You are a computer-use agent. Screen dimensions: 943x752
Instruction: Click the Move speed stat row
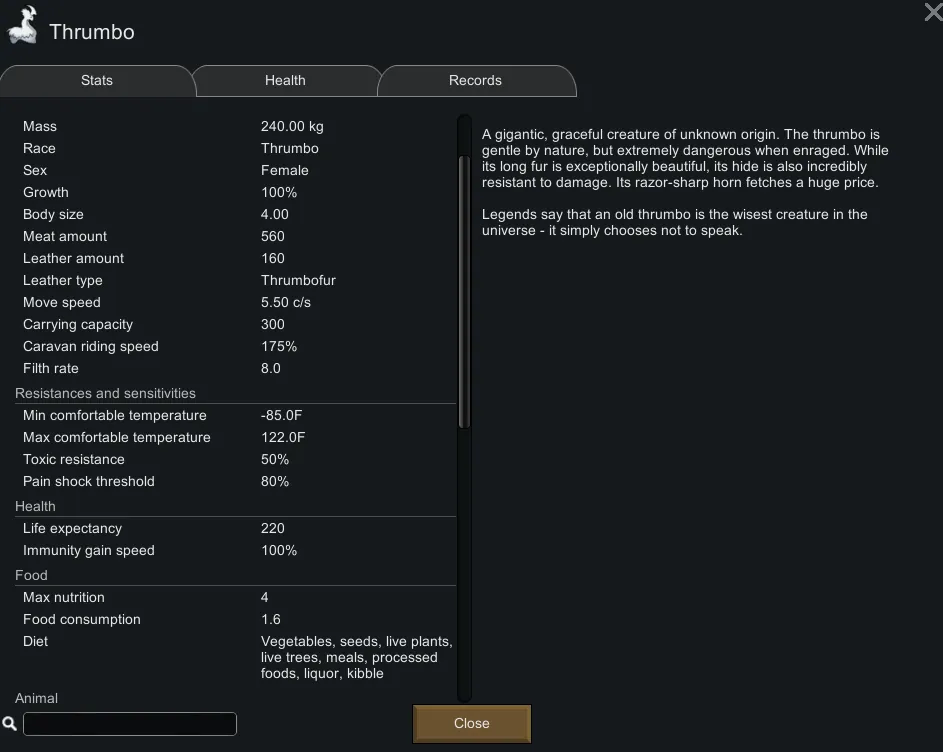pyautogui.click(x=235, y=302)
